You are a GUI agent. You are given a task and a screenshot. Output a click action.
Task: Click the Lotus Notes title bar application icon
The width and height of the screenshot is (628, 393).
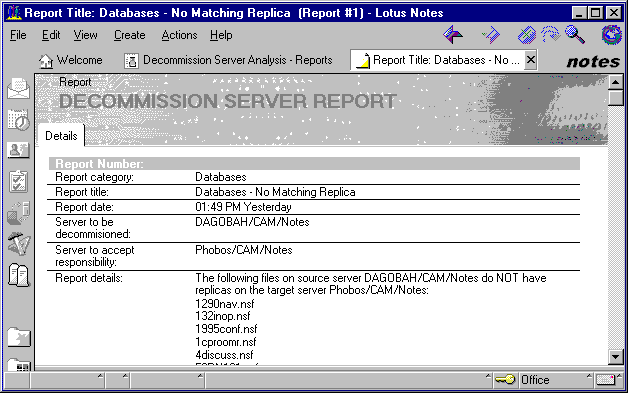point(14,13)
